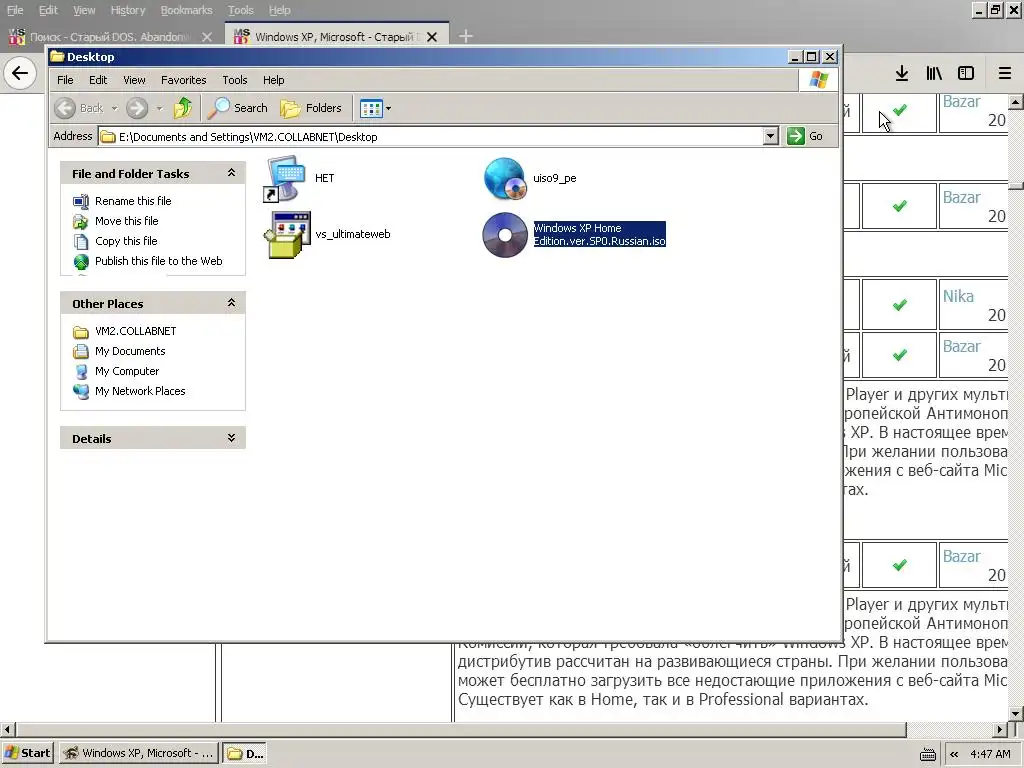This screenshot has height=768, width=1024.
Task: Select the uiso9_pe installer icon
Action: (x=505, y=178)
